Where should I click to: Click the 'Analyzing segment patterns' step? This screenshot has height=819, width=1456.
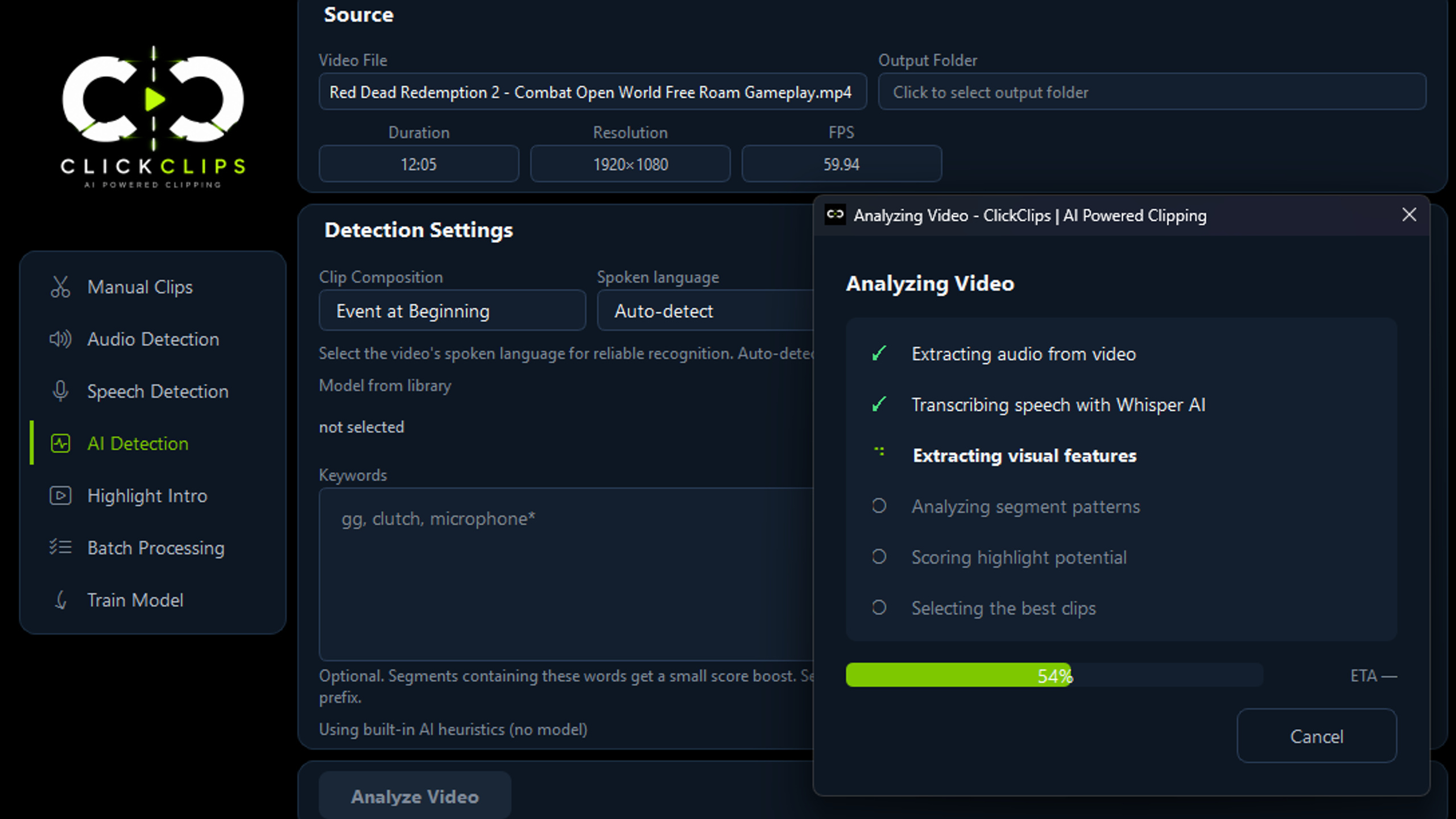1026,506
